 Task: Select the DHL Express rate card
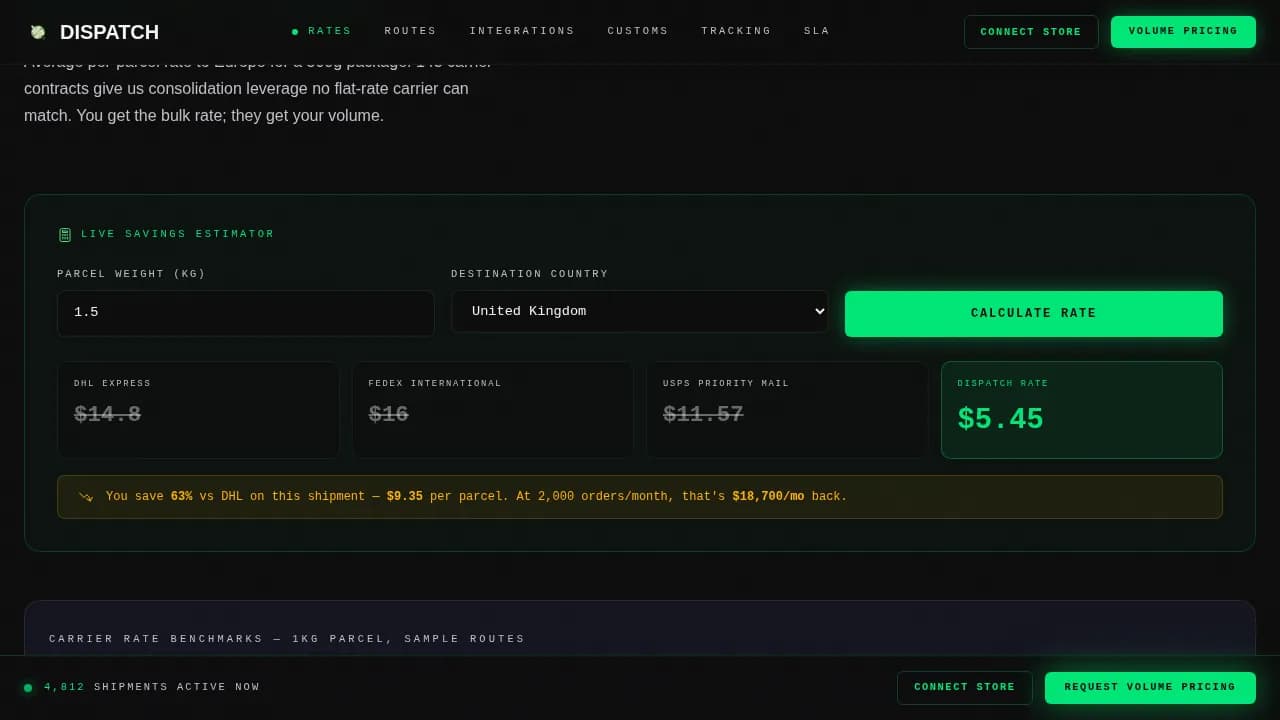[x=198, y=410]
